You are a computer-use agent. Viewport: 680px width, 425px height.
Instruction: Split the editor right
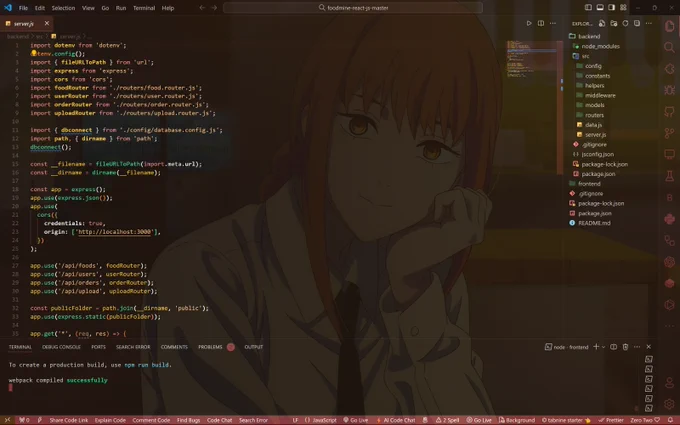[x=541, y=23]
